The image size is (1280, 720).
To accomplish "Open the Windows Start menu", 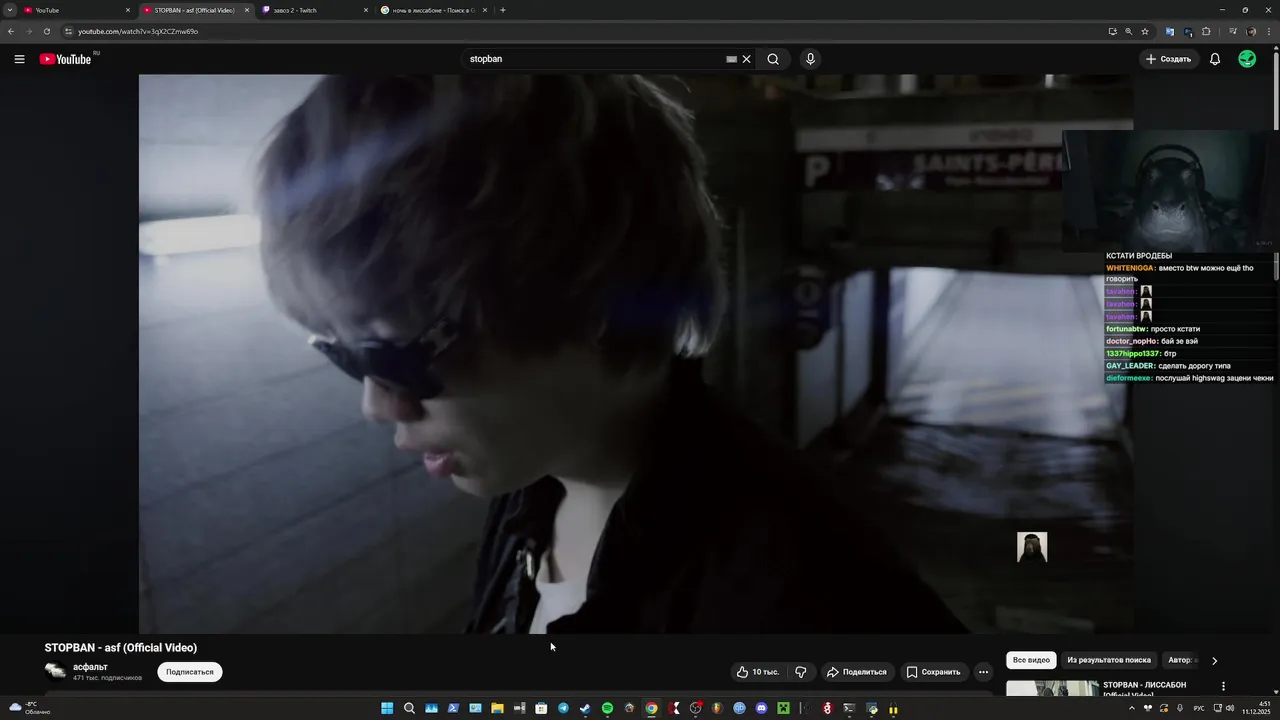I will pos(387,708).
